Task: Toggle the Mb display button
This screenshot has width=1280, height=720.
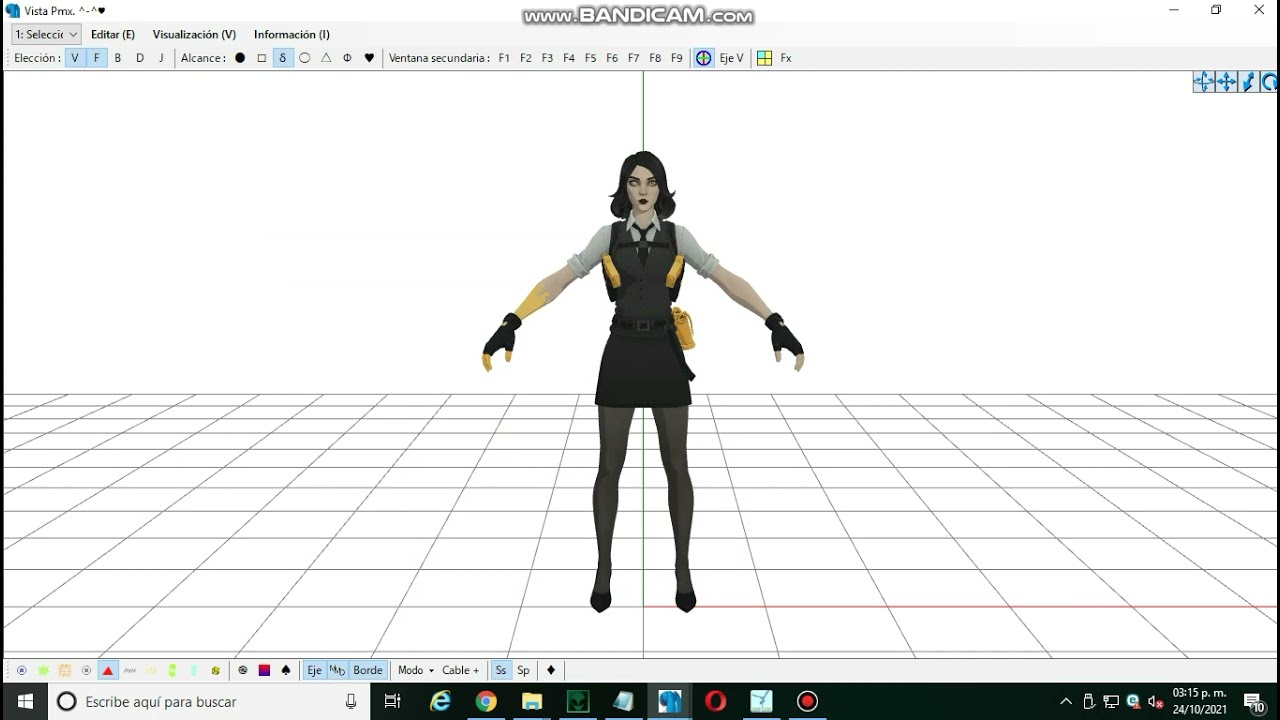Action: [337, 670]
